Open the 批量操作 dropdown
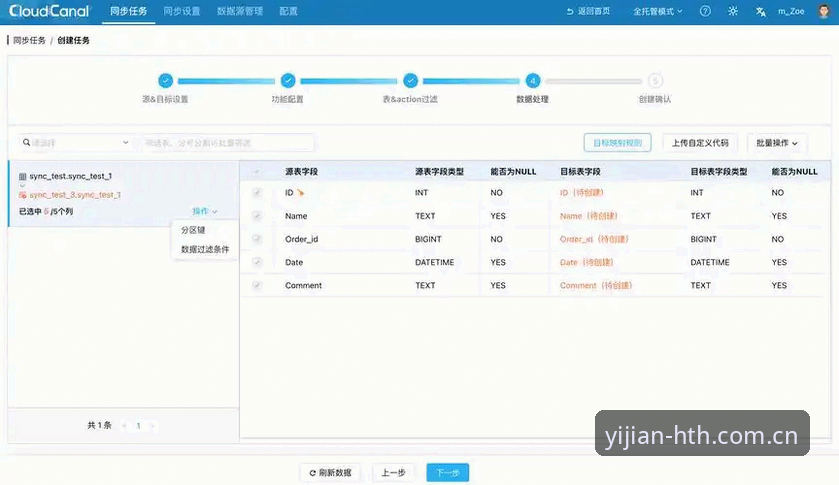Image resolution: width=839 pixels, height=485 pixels. click(x=777, y=143)
